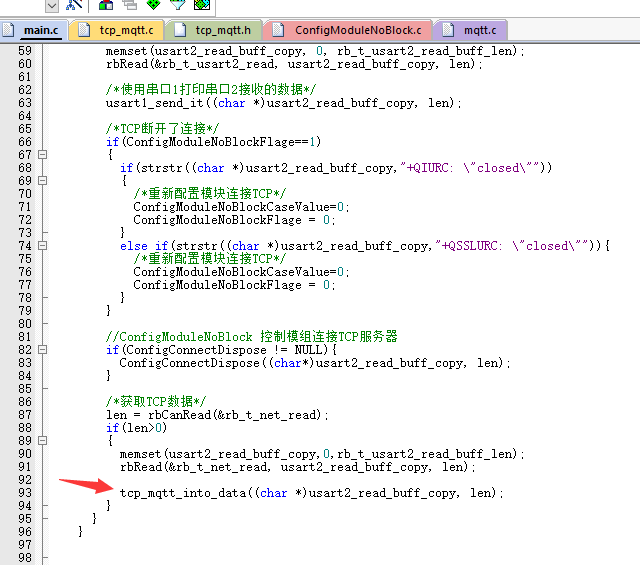Click the Select Software Packs icon
The height and width of the screenshot is (565, 640).
pyautogui.click(x=177, y=4)
